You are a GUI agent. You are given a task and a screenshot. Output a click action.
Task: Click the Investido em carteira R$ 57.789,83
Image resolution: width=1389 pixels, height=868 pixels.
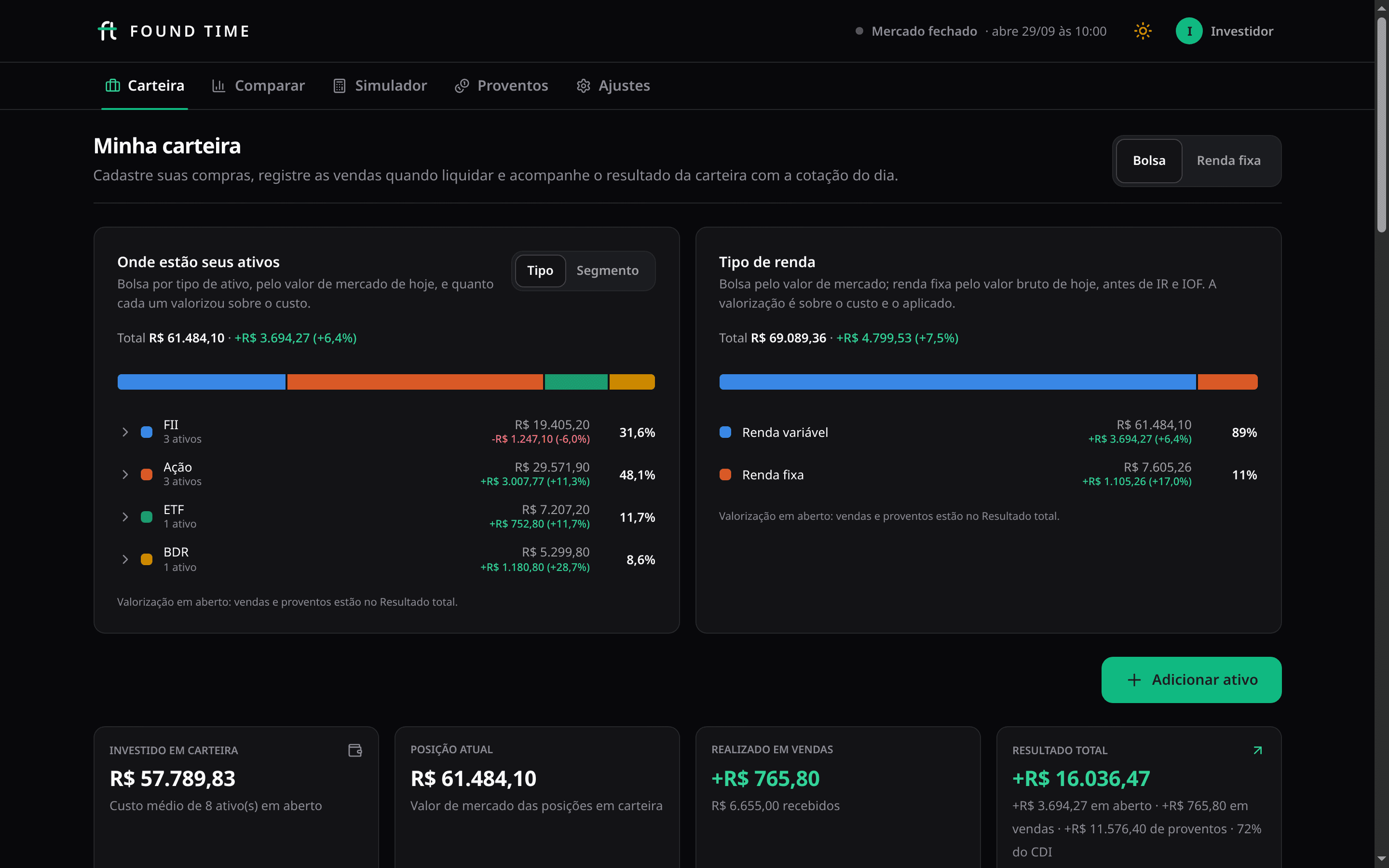pos(172,778)
